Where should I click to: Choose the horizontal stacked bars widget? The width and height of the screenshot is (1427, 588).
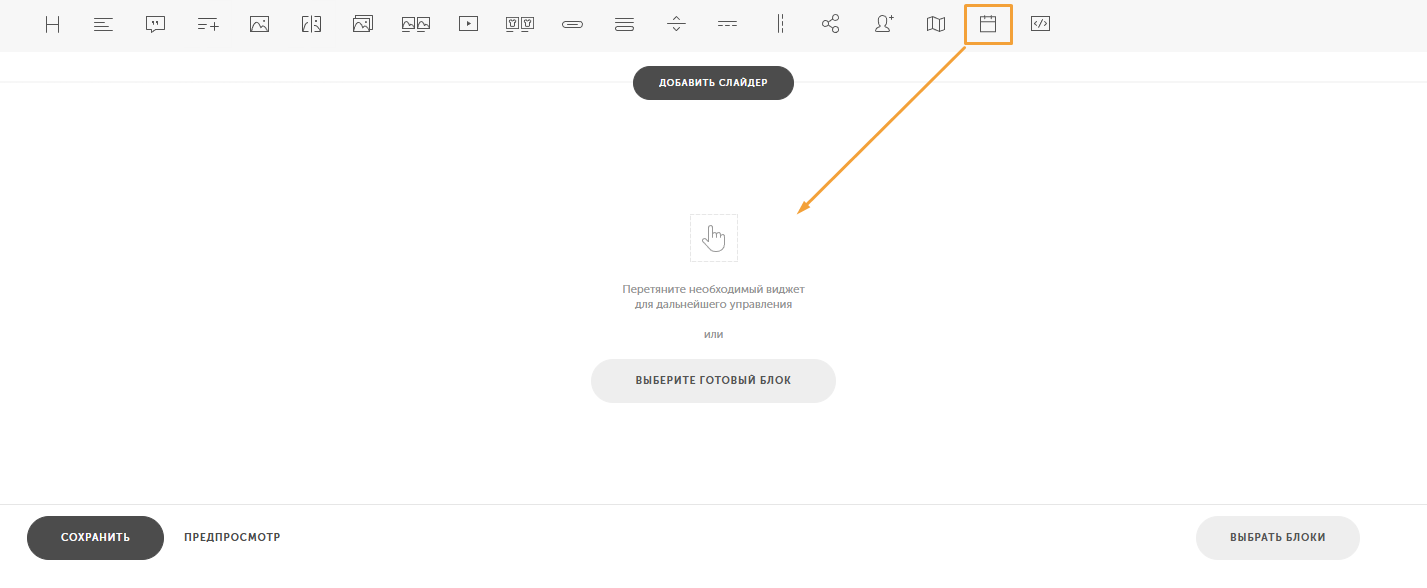[x=624, y=25]
